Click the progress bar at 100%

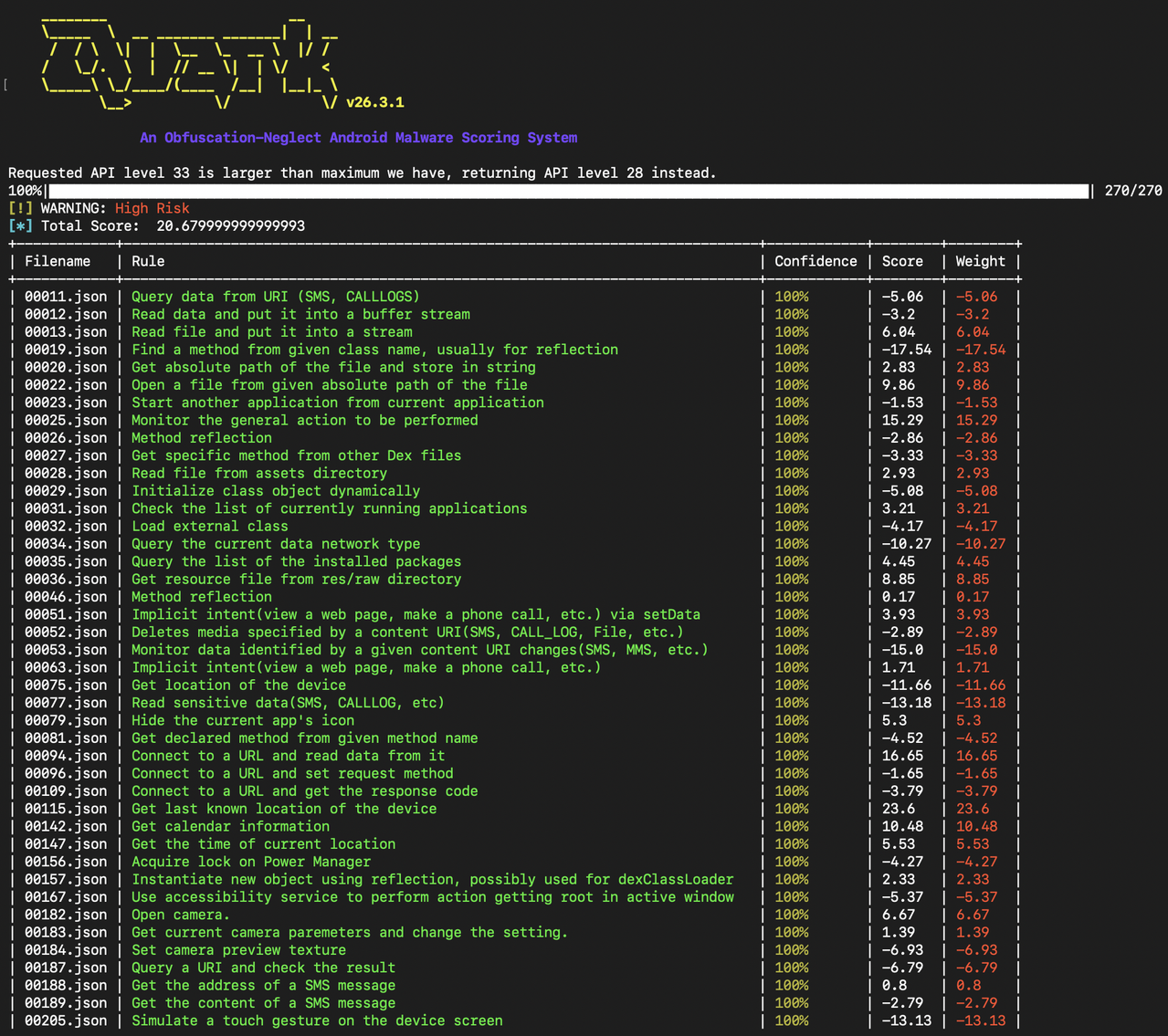(x=570, y=191)
